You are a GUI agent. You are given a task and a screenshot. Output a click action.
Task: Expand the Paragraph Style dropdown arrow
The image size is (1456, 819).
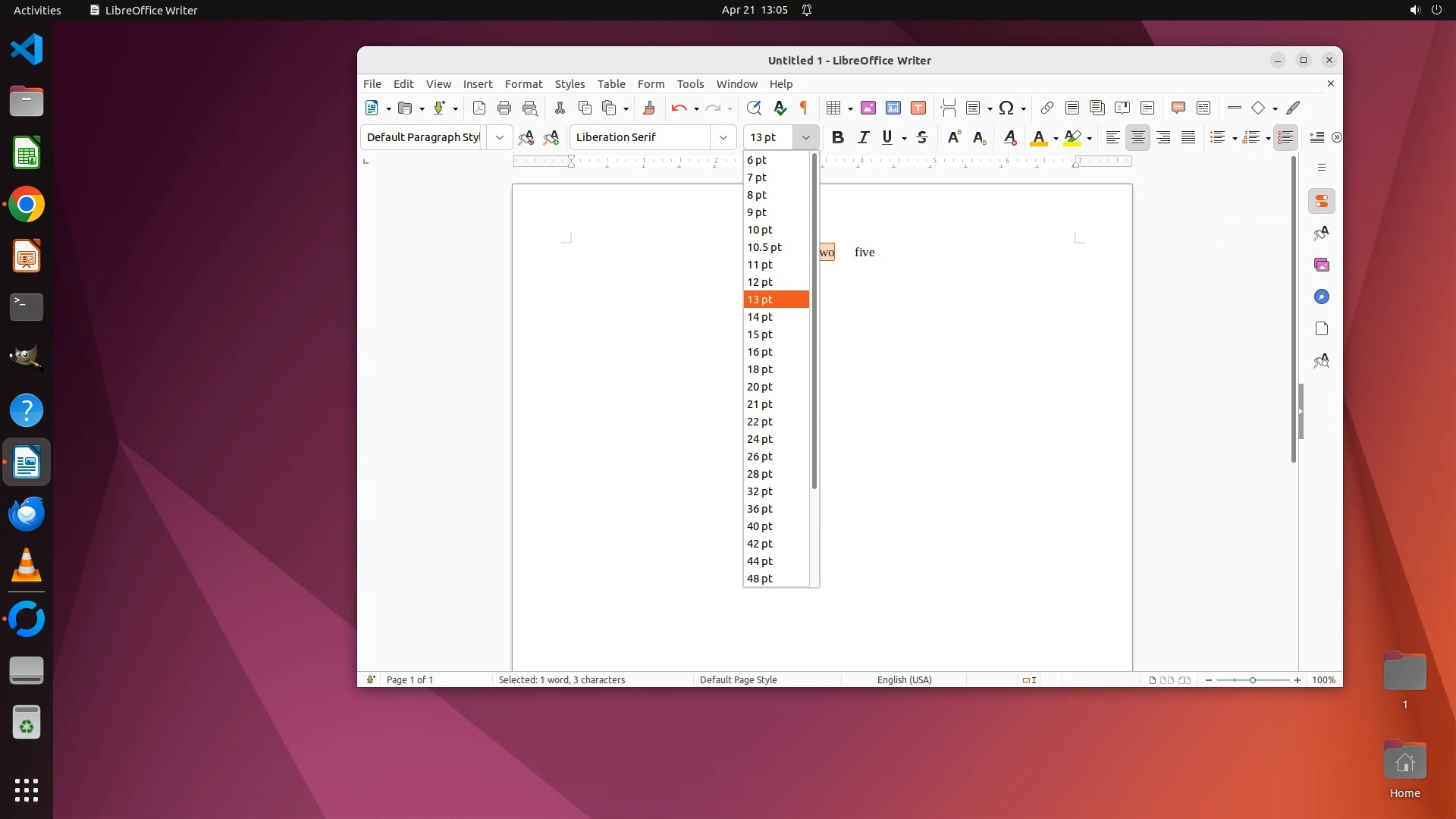coord(499,137)
